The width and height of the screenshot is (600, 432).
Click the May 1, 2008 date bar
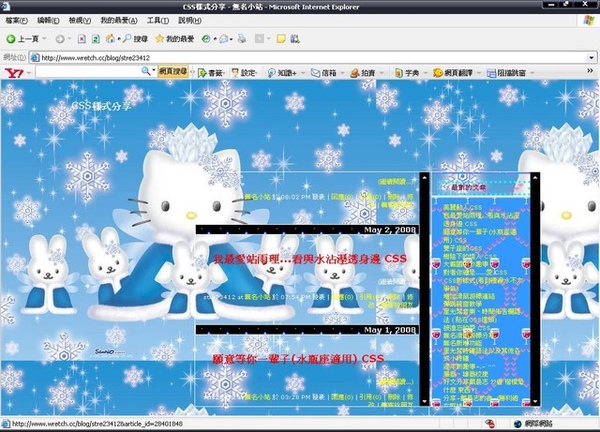coord(307,329)
